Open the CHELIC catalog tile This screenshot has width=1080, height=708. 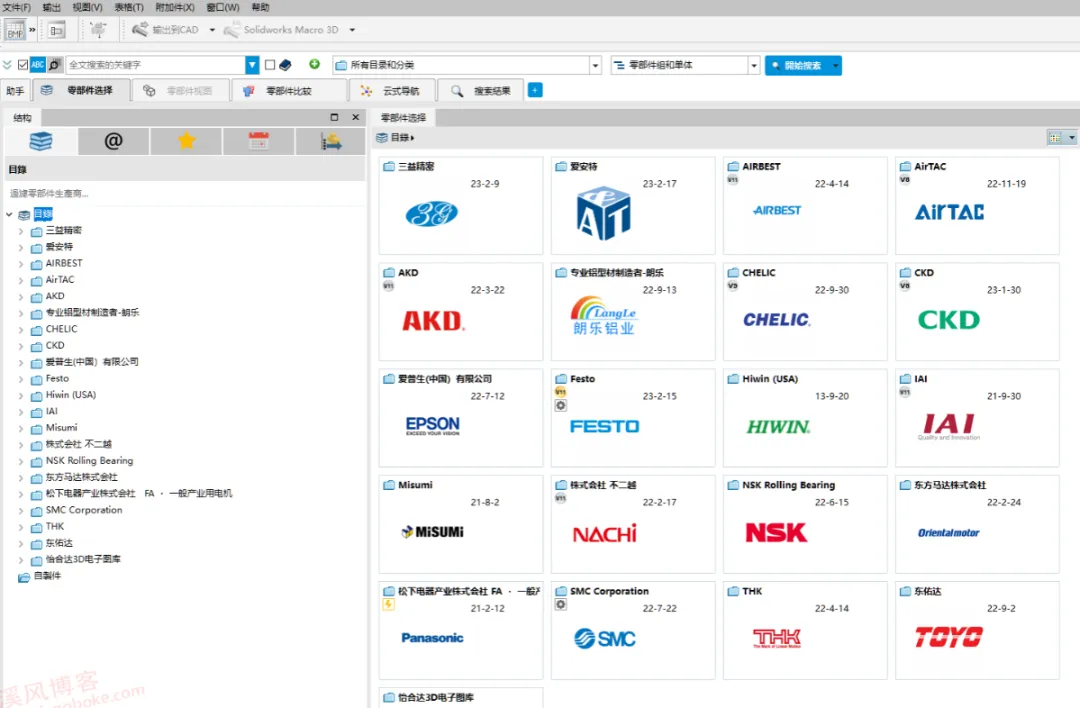tap(805, 312)
